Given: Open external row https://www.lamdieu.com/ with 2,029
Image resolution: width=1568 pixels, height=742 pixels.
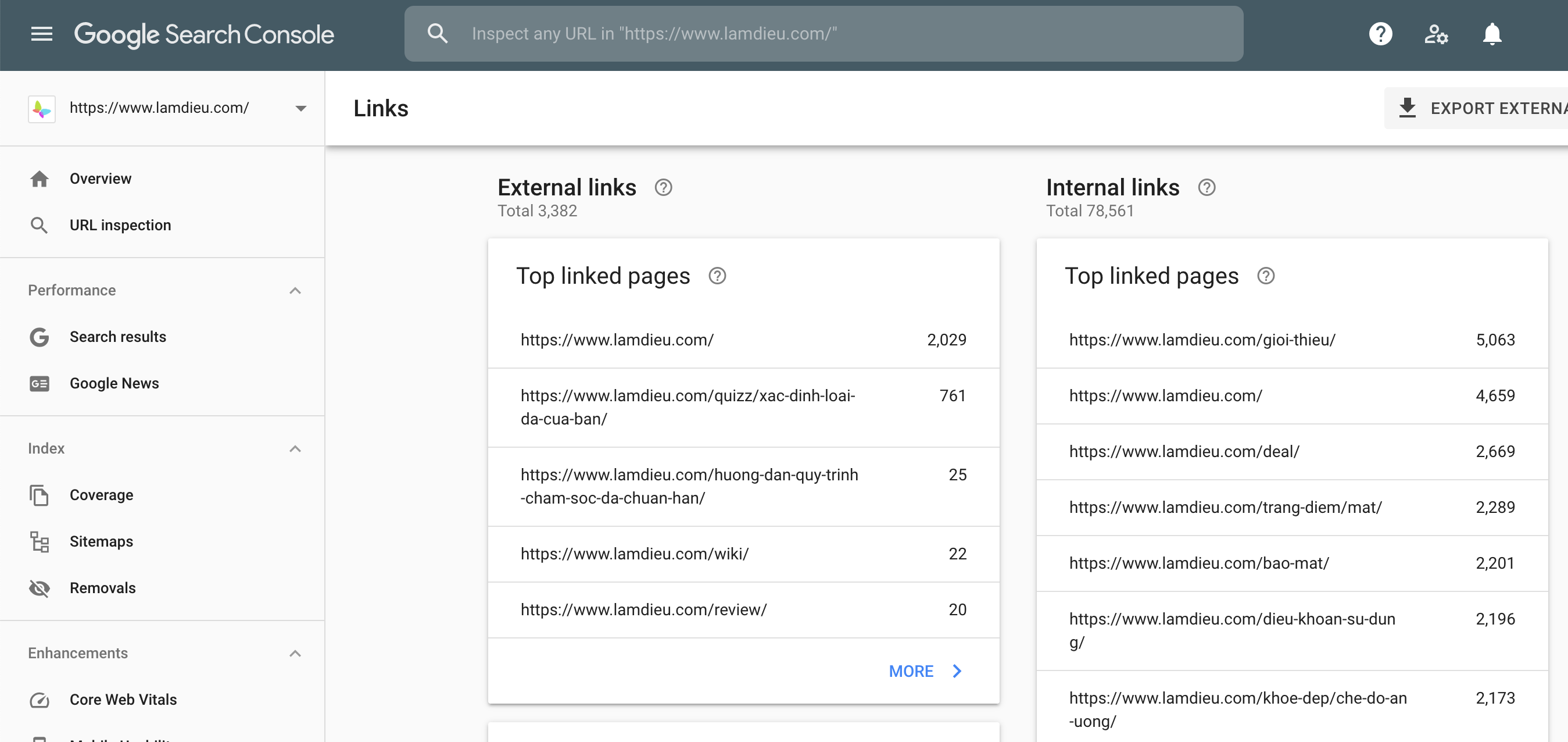Looking at the screenshot, I should (x=744, y=340).
